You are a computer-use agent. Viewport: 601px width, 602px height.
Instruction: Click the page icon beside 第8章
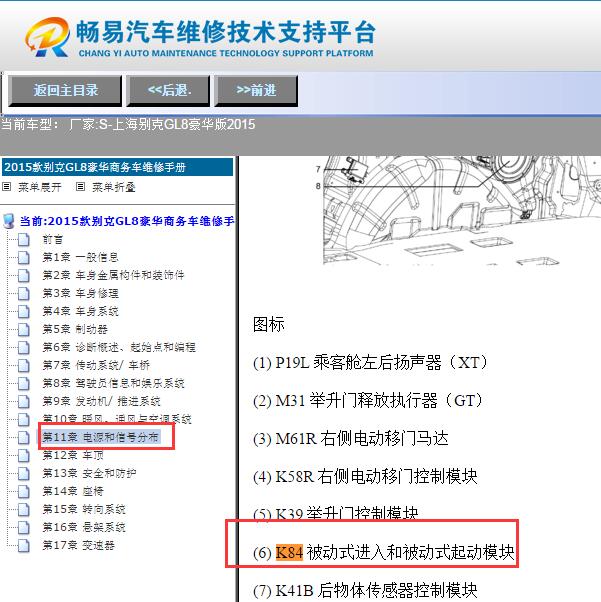[24, 383]
